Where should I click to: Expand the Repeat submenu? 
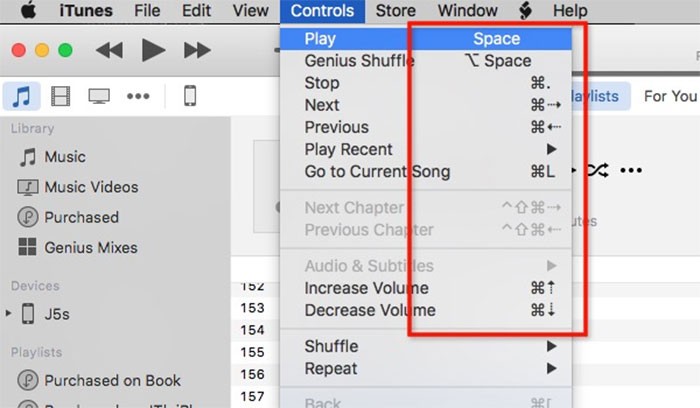pos(329,368)
